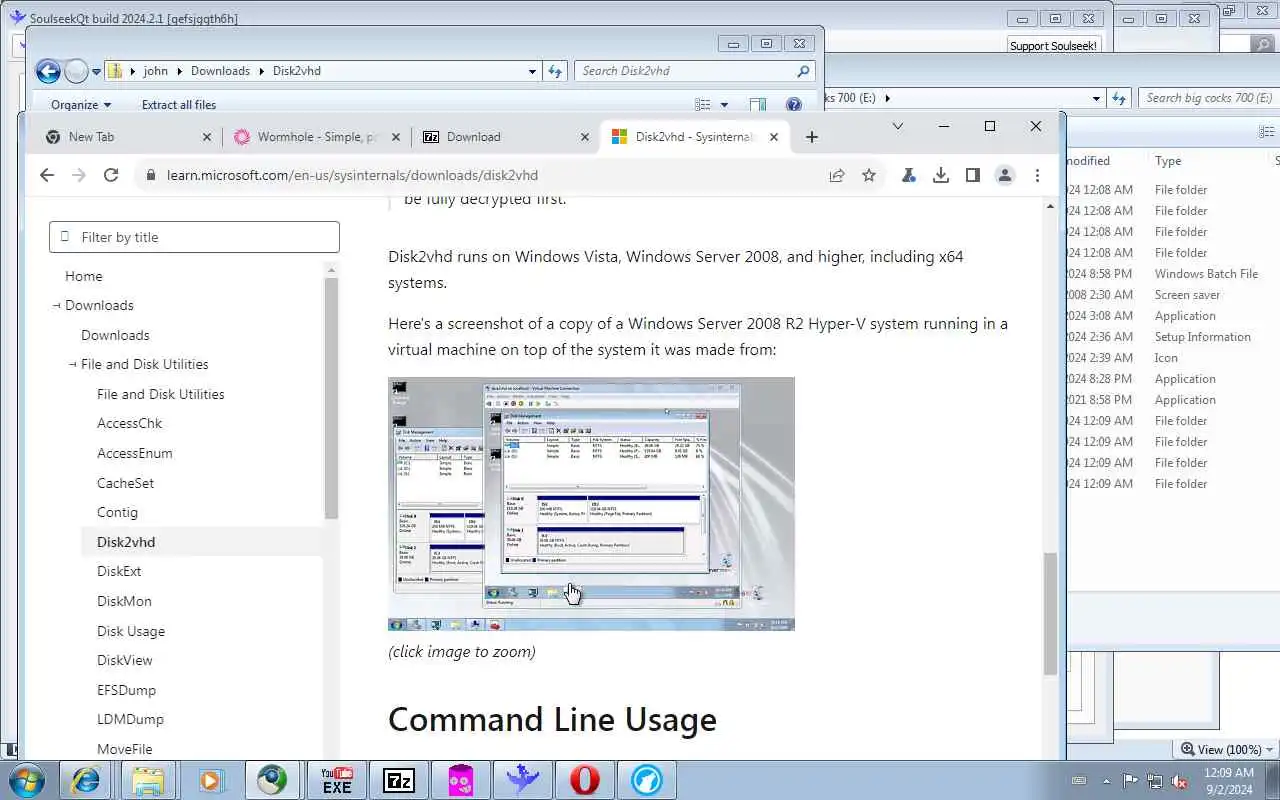The image size is (1280, 800).
Task: Toggle the Explorer preview pane
Action: 758,104
